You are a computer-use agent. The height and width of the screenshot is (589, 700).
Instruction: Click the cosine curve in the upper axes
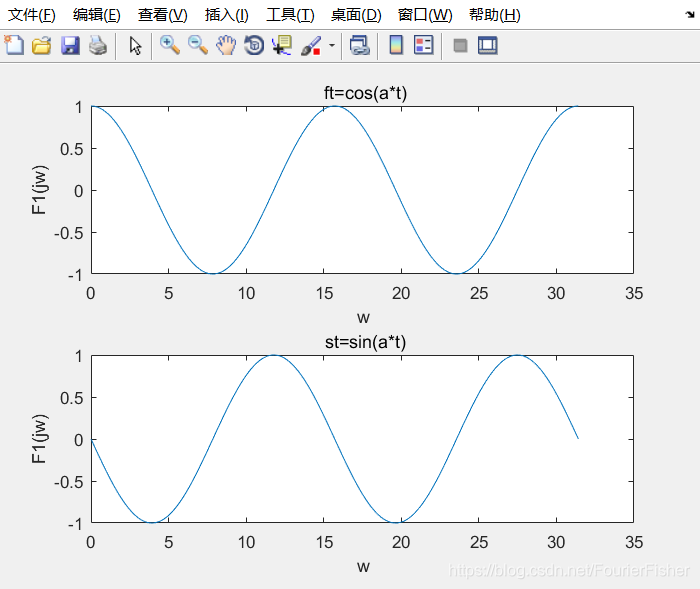pos(275,190)
